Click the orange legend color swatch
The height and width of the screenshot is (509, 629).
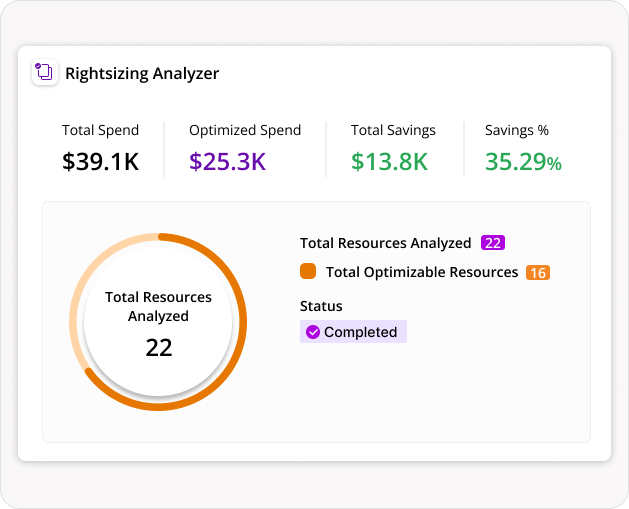(x=308, y=271)
